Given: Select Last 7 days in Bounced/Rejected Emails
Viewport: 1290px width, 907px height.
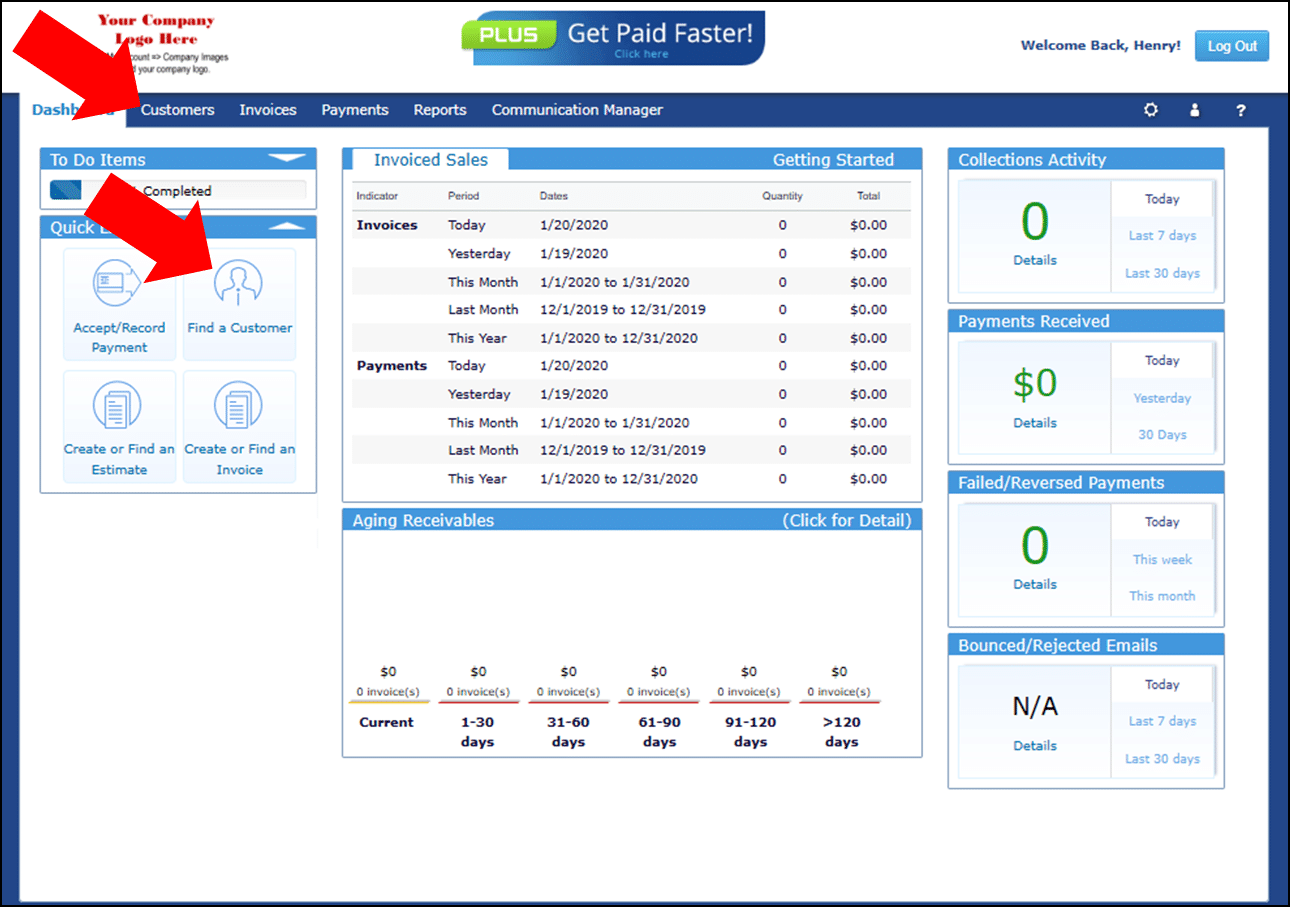Looking at the screenshot, I should 1162,721.
